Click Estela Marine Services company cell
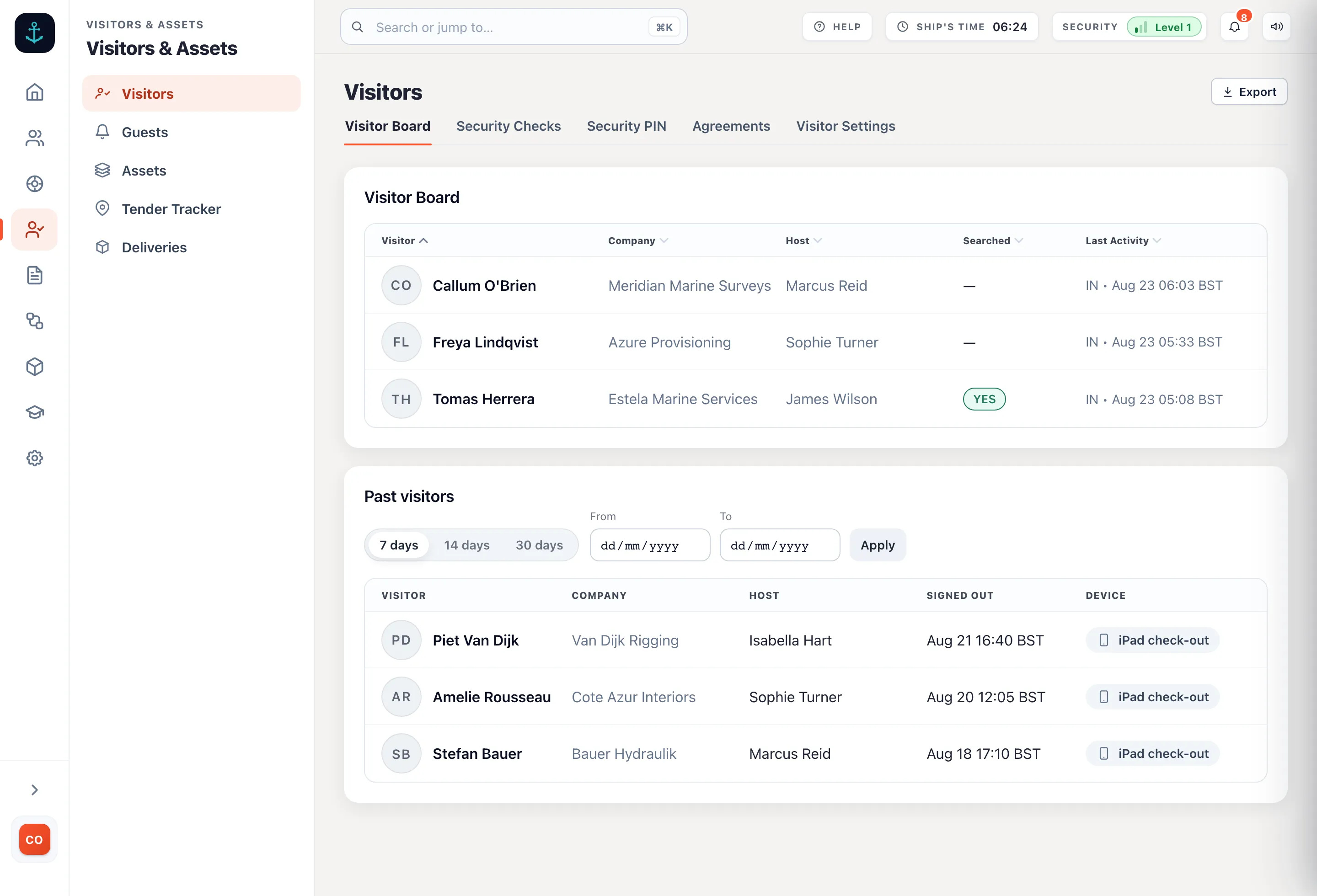Screen dimensions: 1317x896 pyautogui.click(x=682, y=399)
